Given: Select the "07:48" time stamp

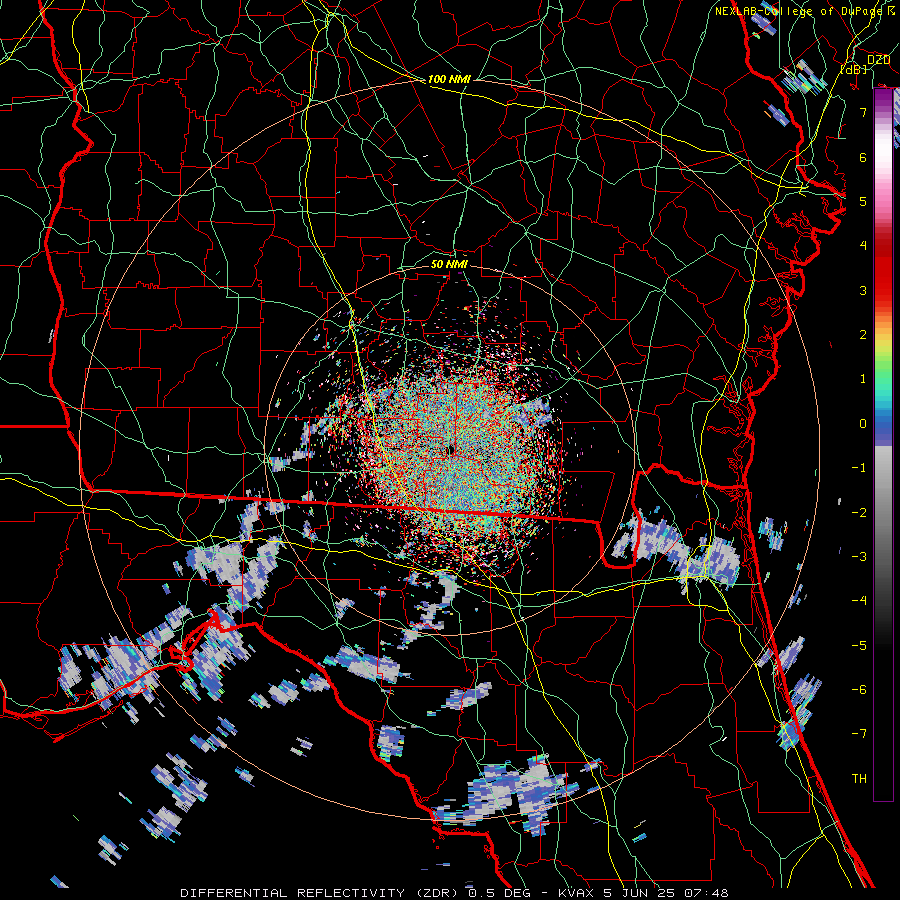Looking at the screenshot, I should tap(705, 893).
